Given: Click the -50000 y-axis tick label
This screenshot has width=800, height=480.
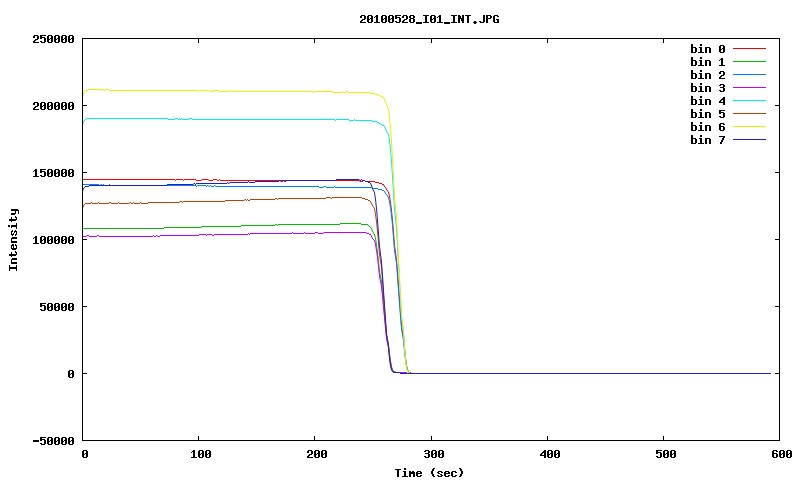Looking at the screenshot, I should [53, 441].
